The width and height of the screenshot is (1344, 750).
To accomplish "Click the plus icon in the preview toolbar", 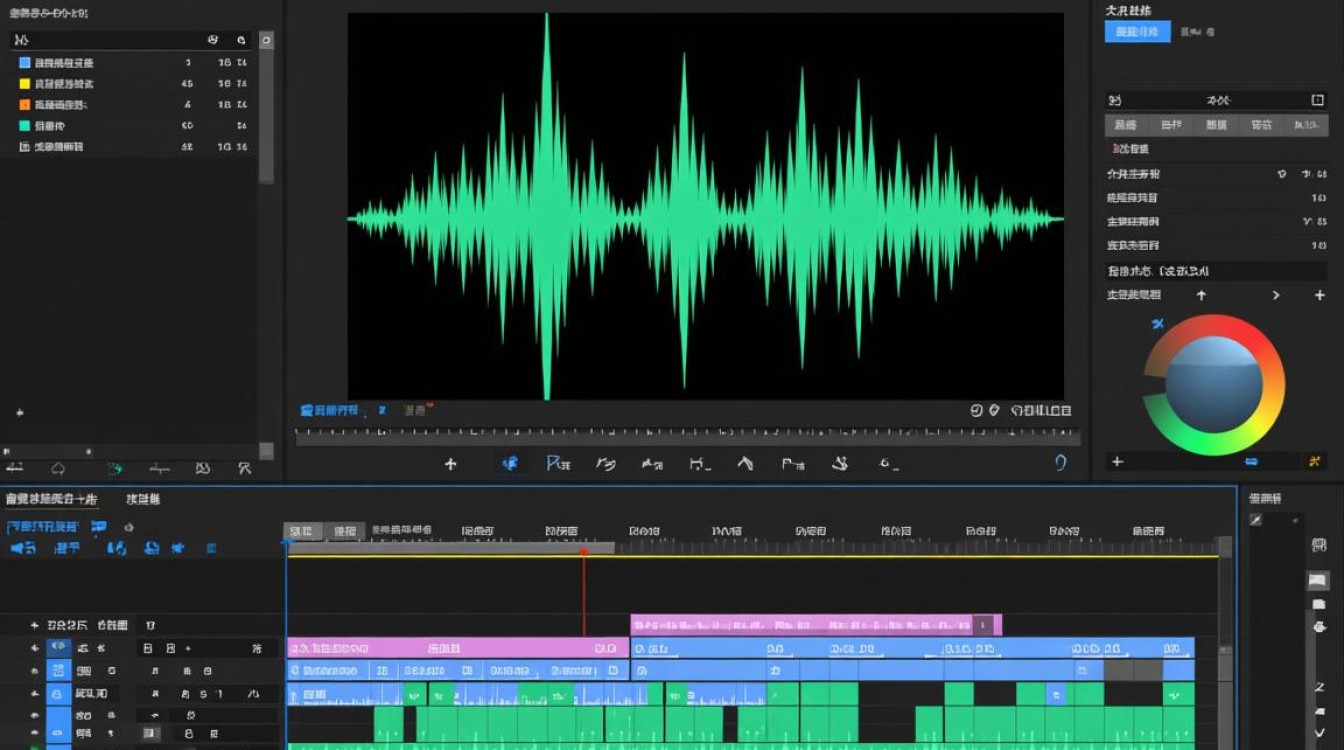I will point(450,464).
